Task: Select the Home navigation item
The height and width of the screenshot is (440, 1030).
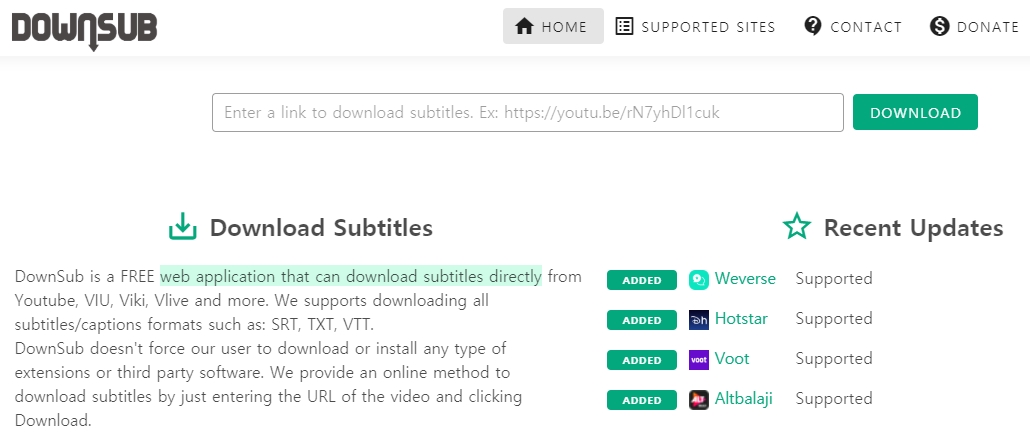Action: [x=553, y=26]
